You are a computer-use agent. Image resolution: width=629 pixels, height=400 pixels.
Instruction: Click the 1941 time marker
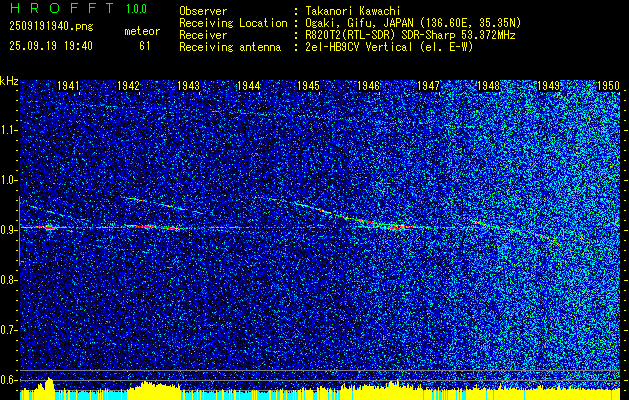point(69,86)
